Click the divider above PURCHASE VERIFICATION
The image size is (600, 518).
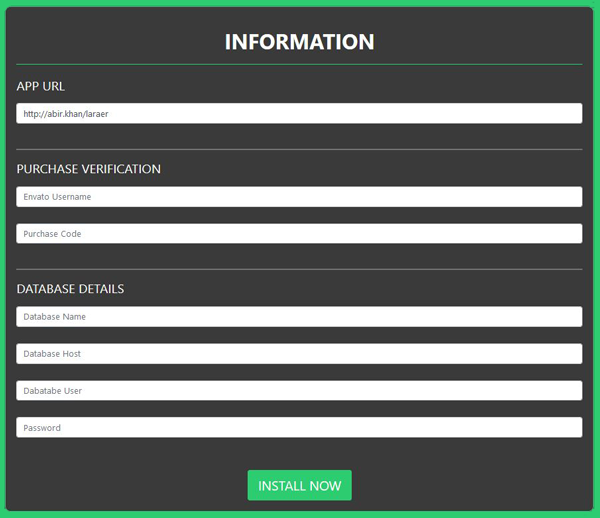pyautogui.click(x=299, y=149)
